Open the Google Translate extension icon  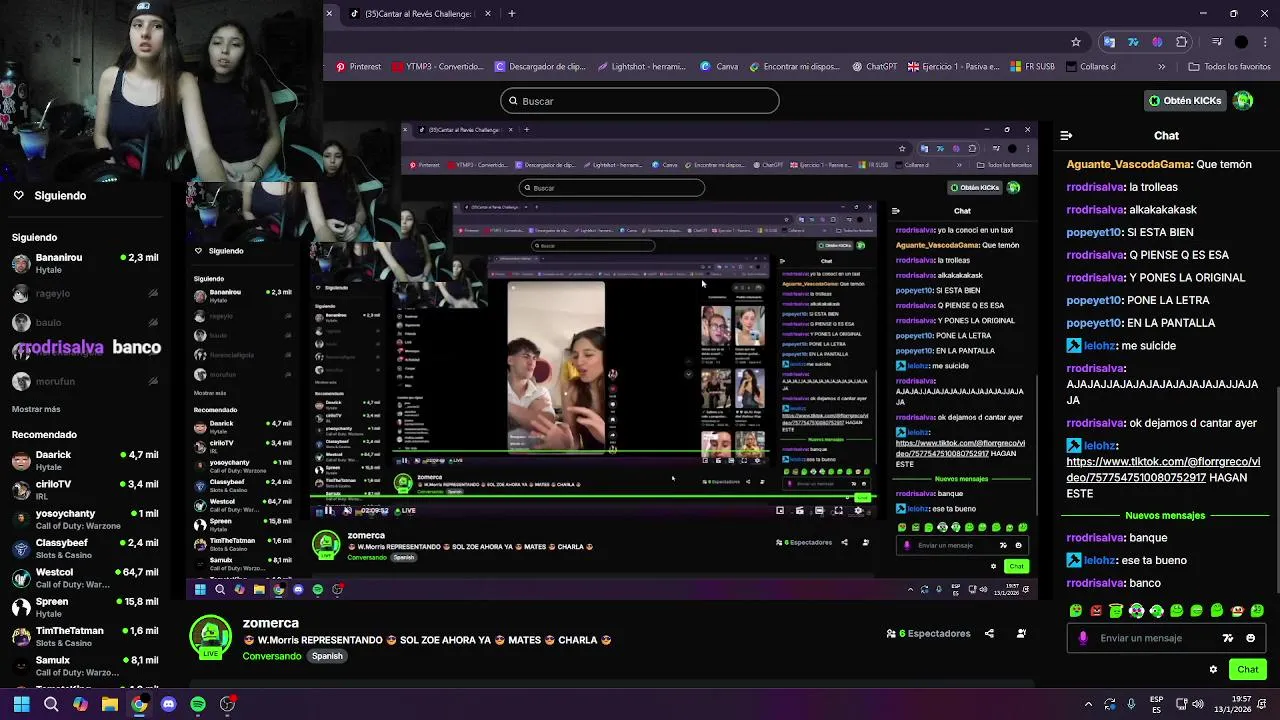[1109, 42]
